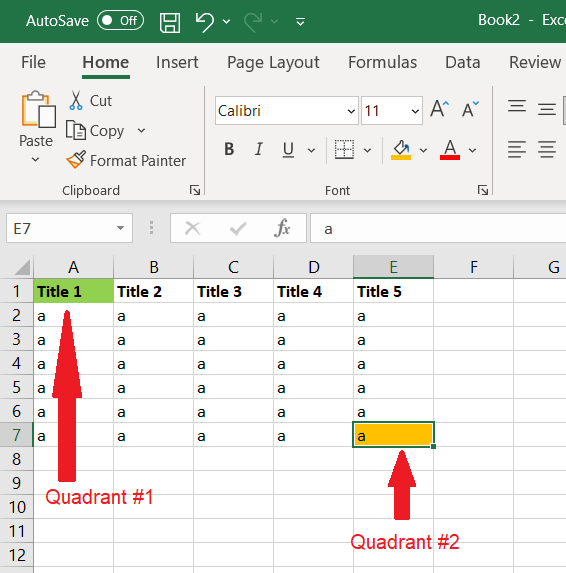Open the Review tab

[x=535, y=62]
